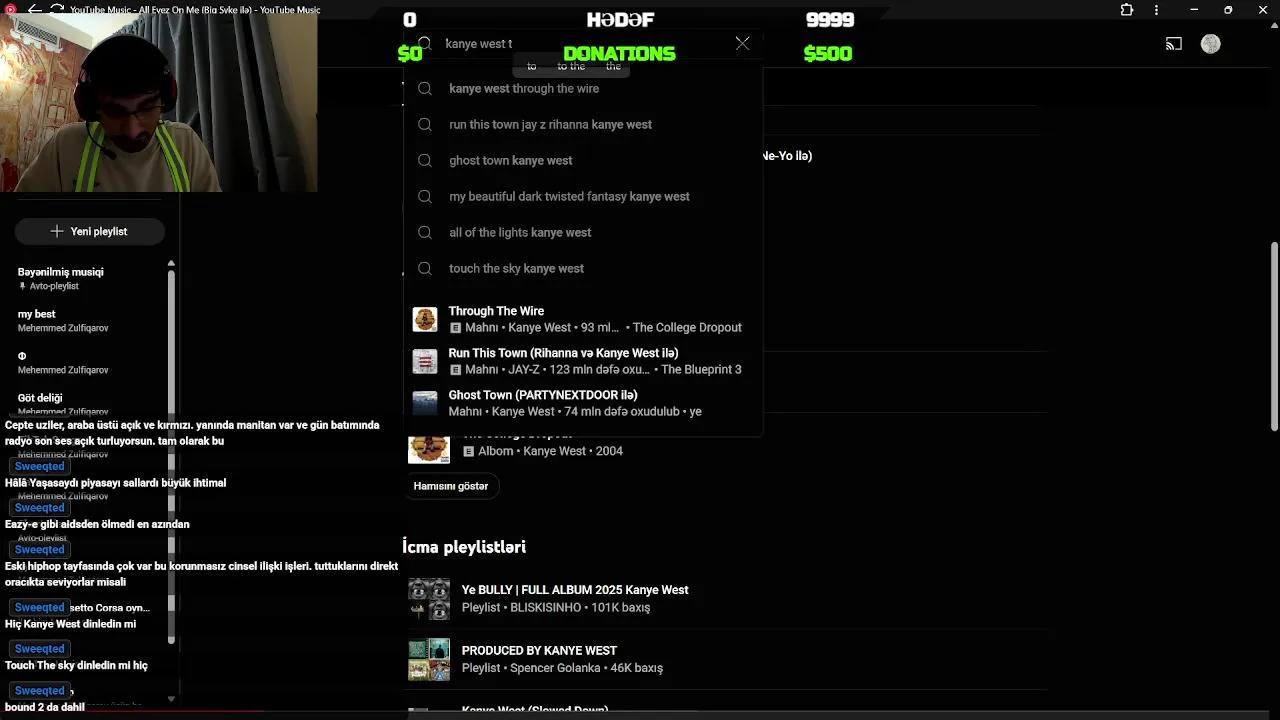The height and width of the screenshot is (720, 1280).
Task: Click the Through The Wire album thumbnail
Action: tap(425, 319)
